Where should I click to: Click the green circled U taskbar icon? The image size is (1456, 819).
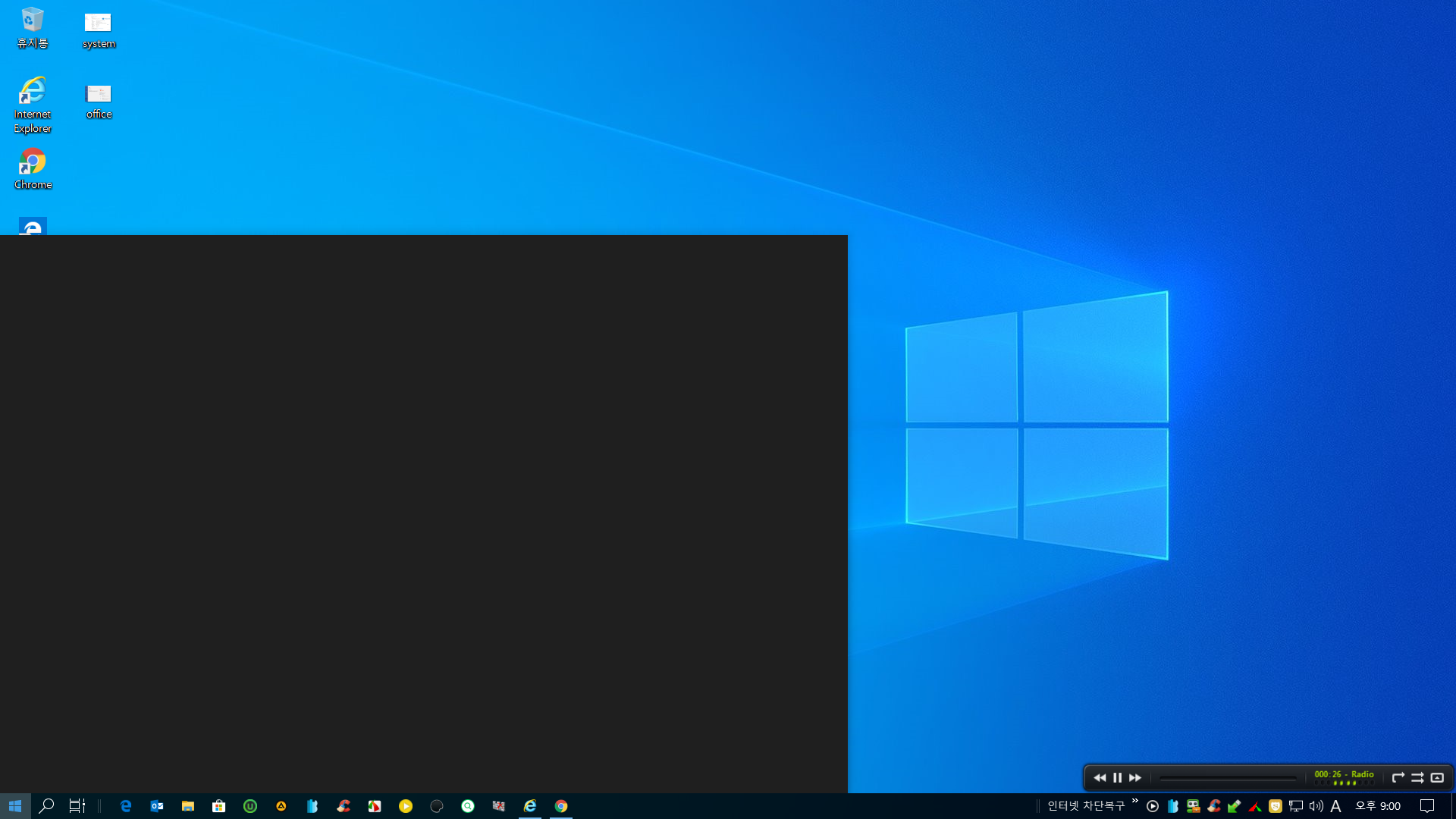coord(250,806)
